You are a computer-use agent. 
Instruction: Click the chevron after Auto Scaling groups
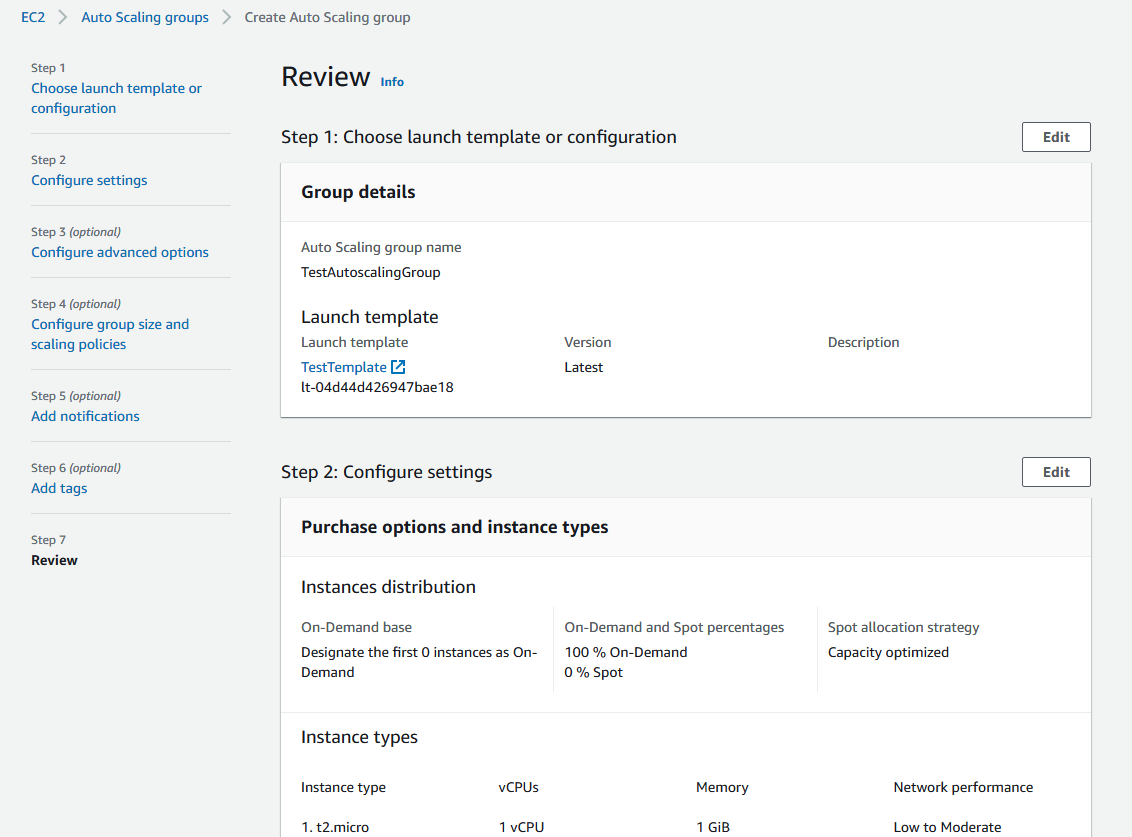pyautogui.click(x=227, y=17)
